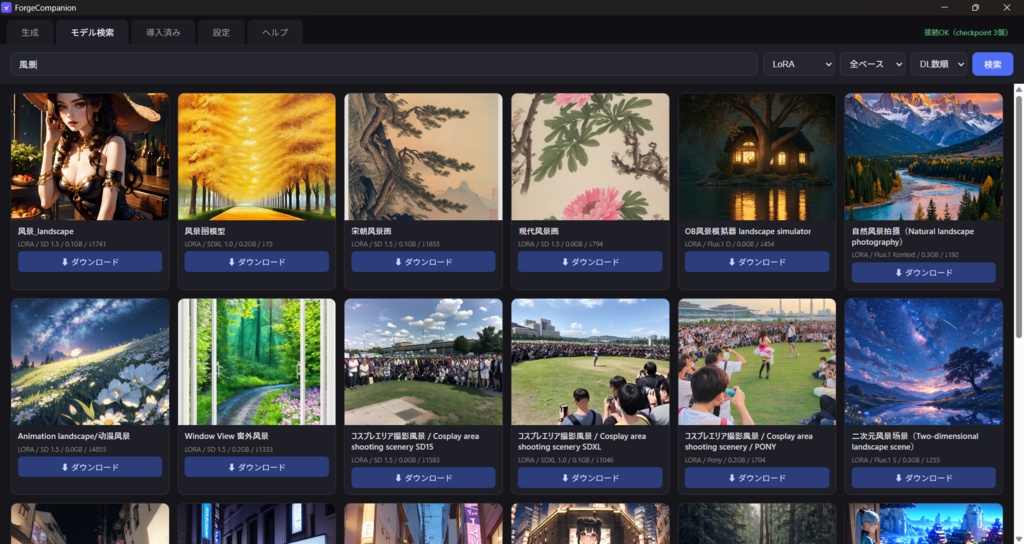Click the 风景图模型 model title
Viewport: 1024px width, 544px height.
click(x=205, y=231)
